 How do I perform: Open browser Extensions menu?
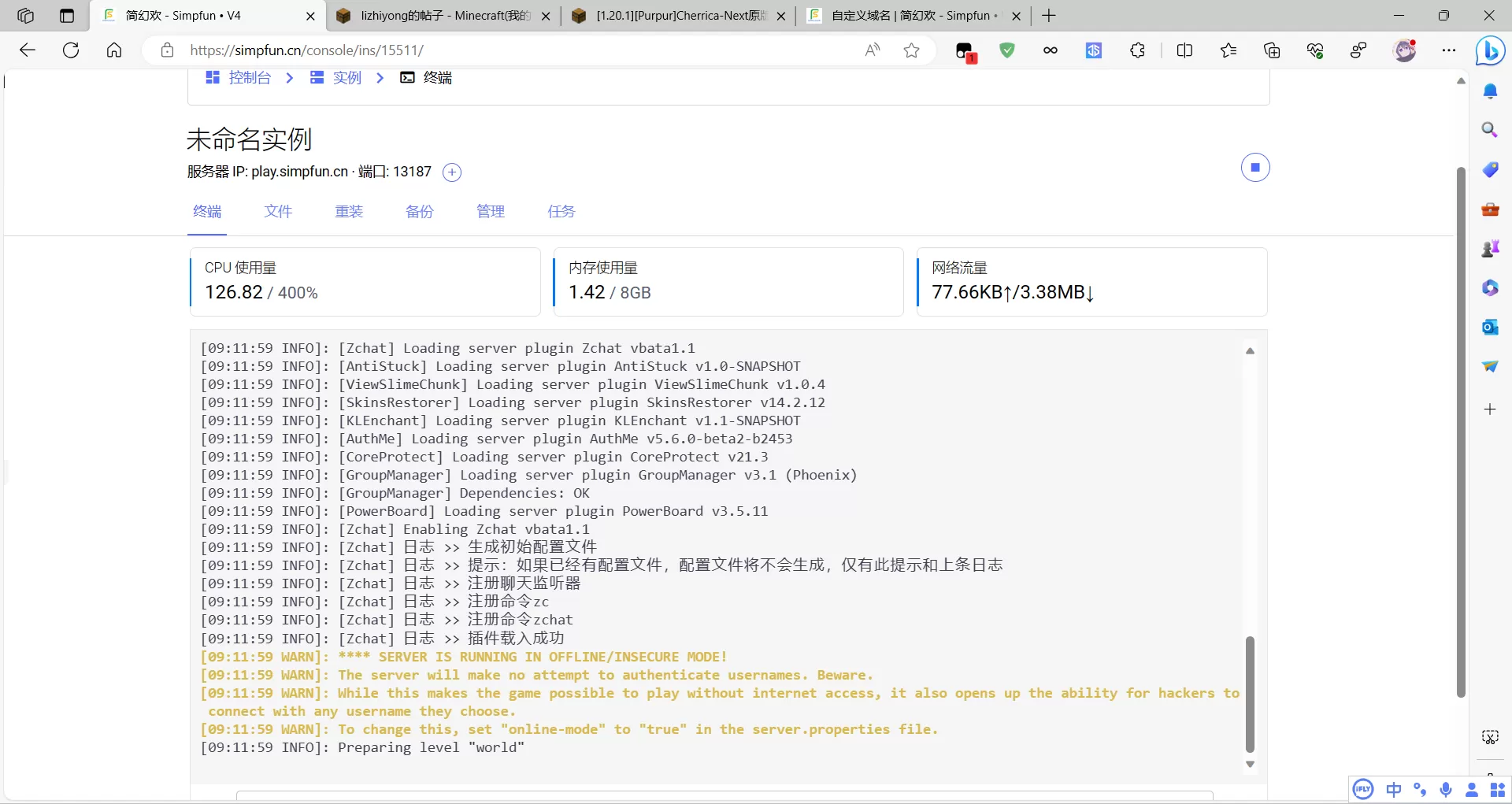1137,50
